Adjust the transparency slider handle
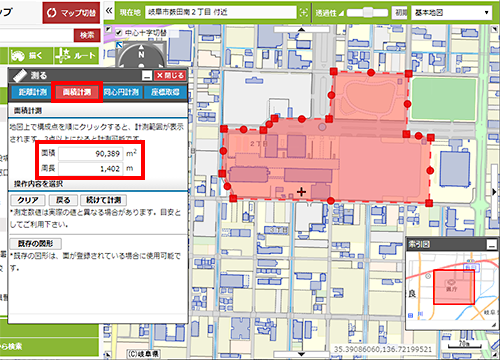500x360 pixels. click(x=368, y=13)
